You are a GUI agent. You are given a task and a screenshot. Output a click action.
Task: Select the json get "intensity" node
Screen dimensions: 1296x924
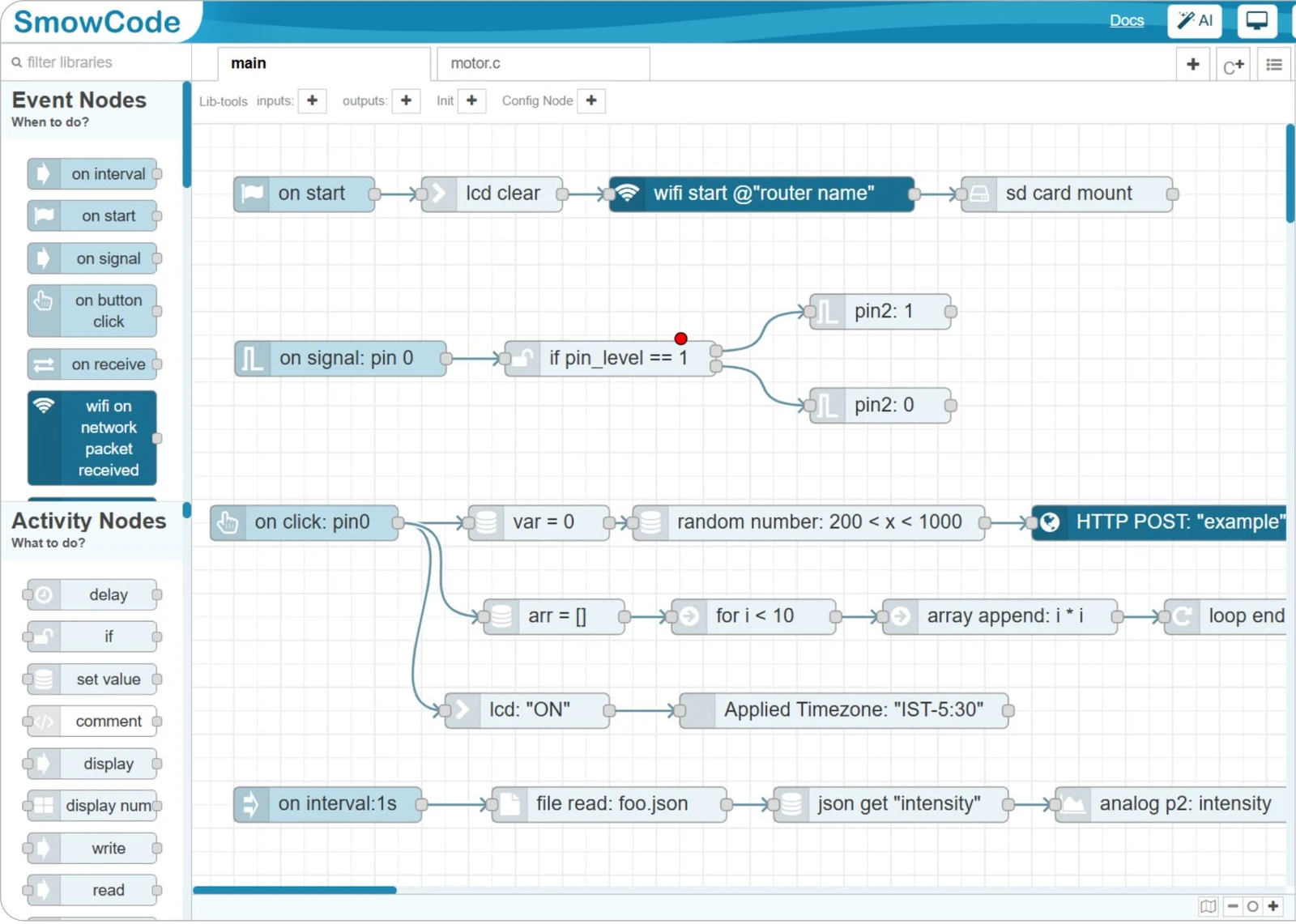click(891, 804)
